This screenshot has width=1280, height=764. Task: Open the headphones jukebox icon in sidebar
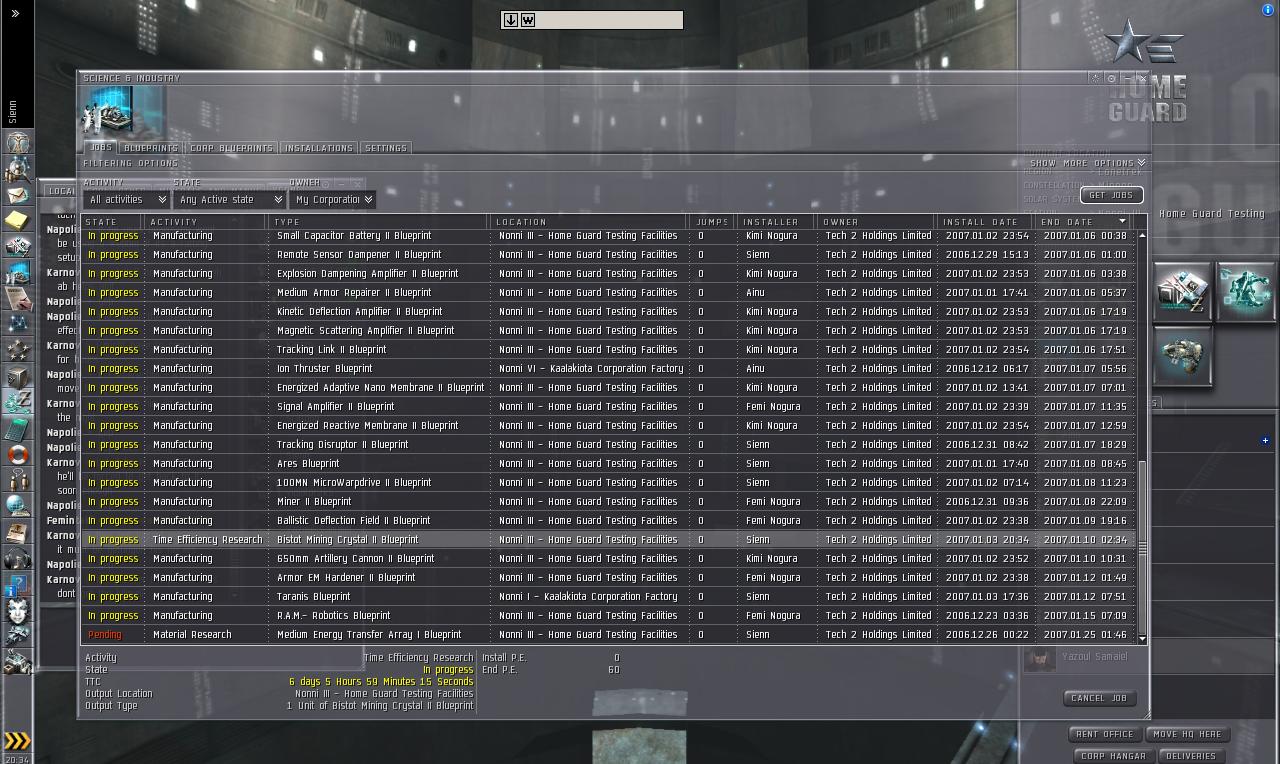tap(18, 558)
